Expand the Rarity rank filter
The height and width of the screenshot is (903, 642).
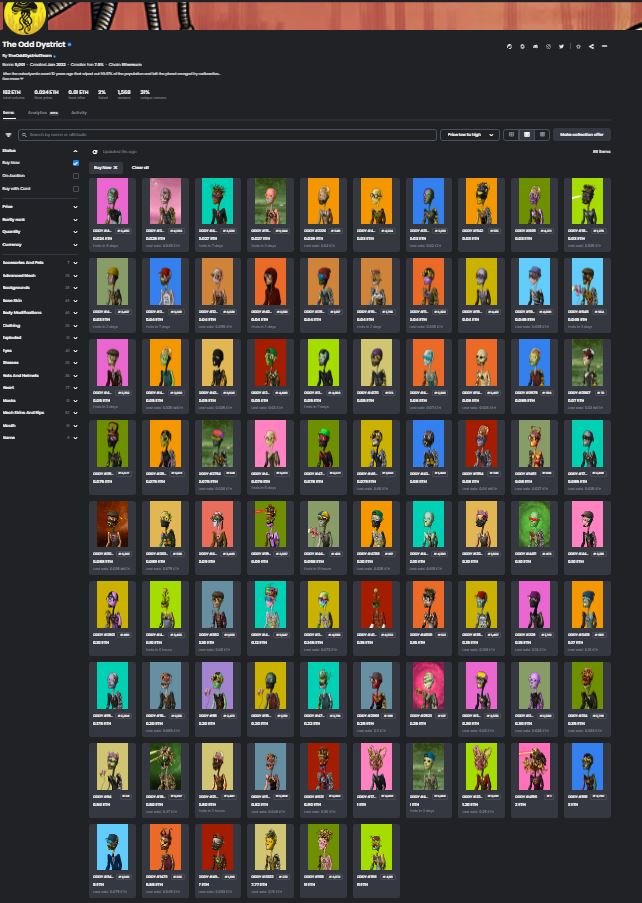(x=40, y=219)
